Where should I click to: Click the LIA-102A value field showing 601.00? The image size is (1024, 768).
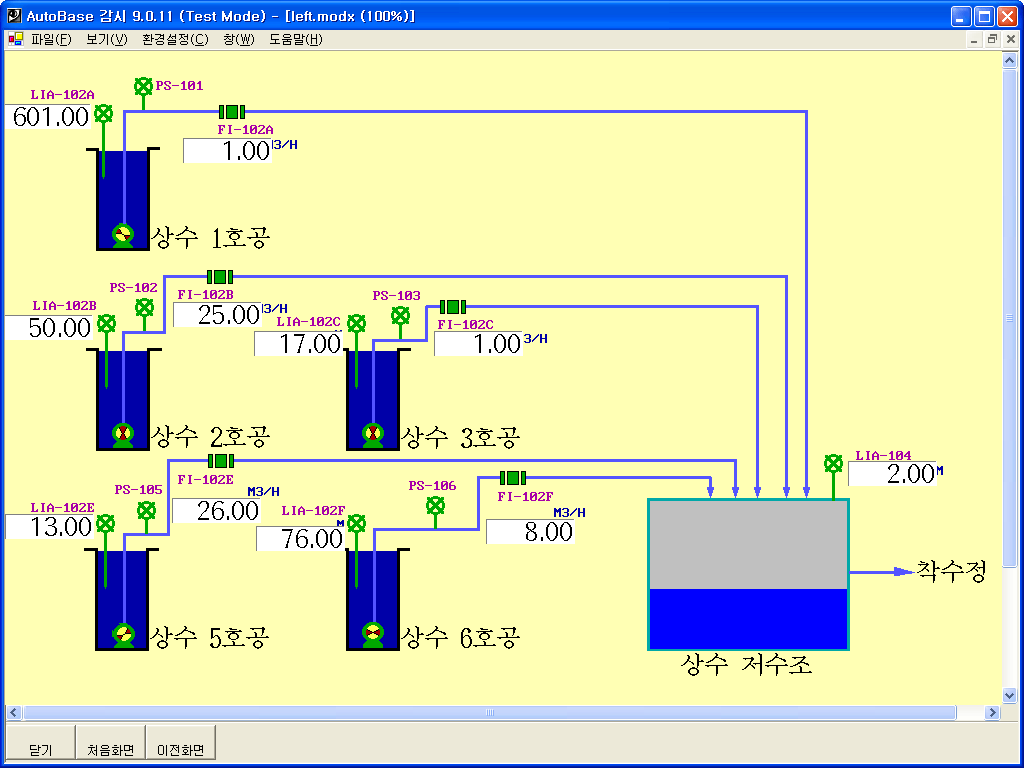pos(51,117)
